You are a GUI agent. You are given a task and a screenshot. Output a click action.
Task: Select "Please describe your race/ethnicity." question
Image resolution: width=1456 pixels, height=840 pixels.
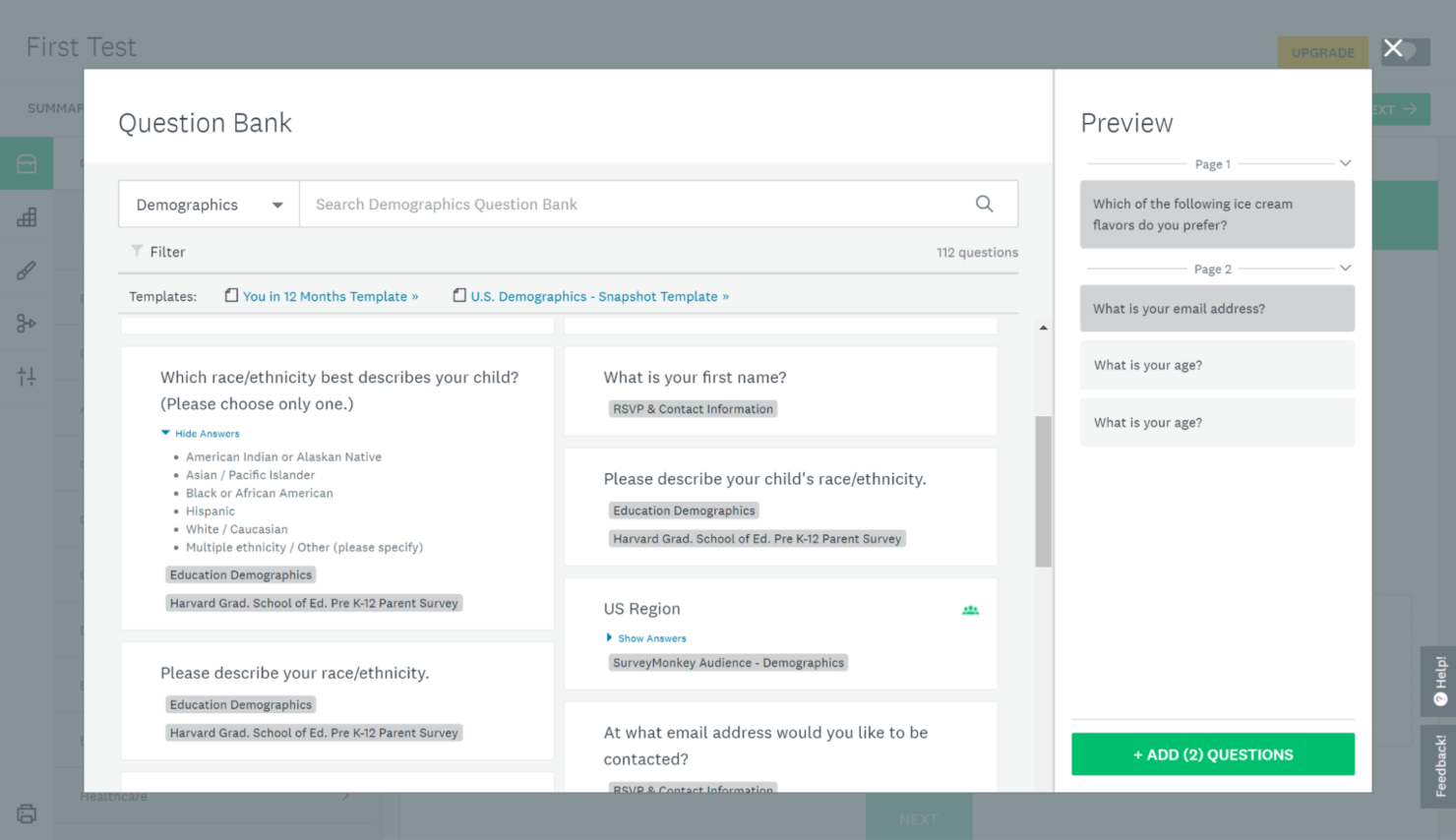point(294,673)
